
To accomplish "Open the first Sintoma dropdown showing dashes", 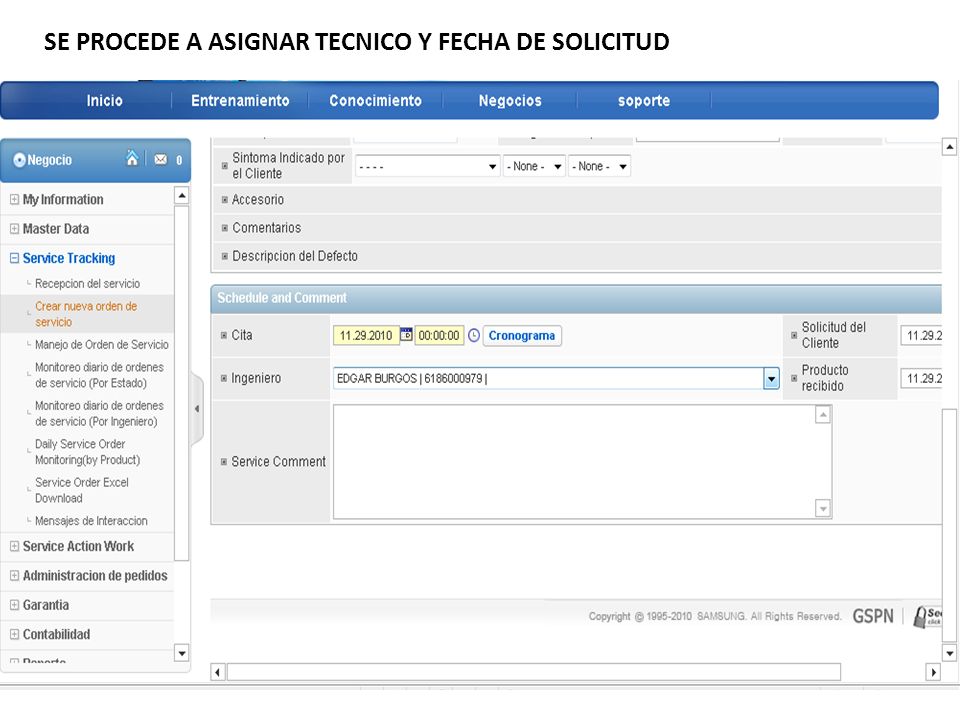I will [x=427, y=167].
